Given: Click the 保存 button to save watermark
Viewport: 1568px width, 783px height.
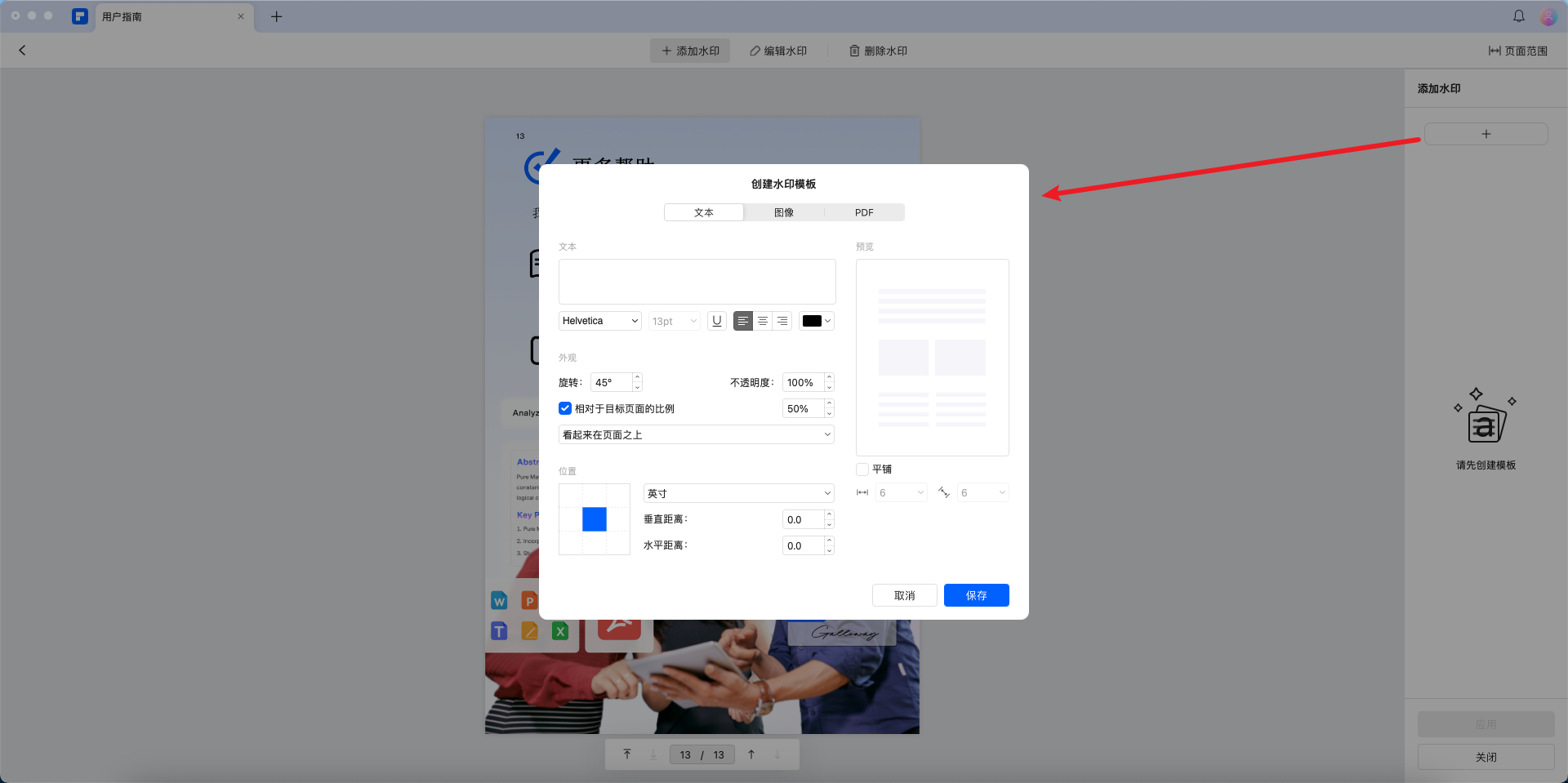Looking at the screenshot, I should [x=976, y=595].
